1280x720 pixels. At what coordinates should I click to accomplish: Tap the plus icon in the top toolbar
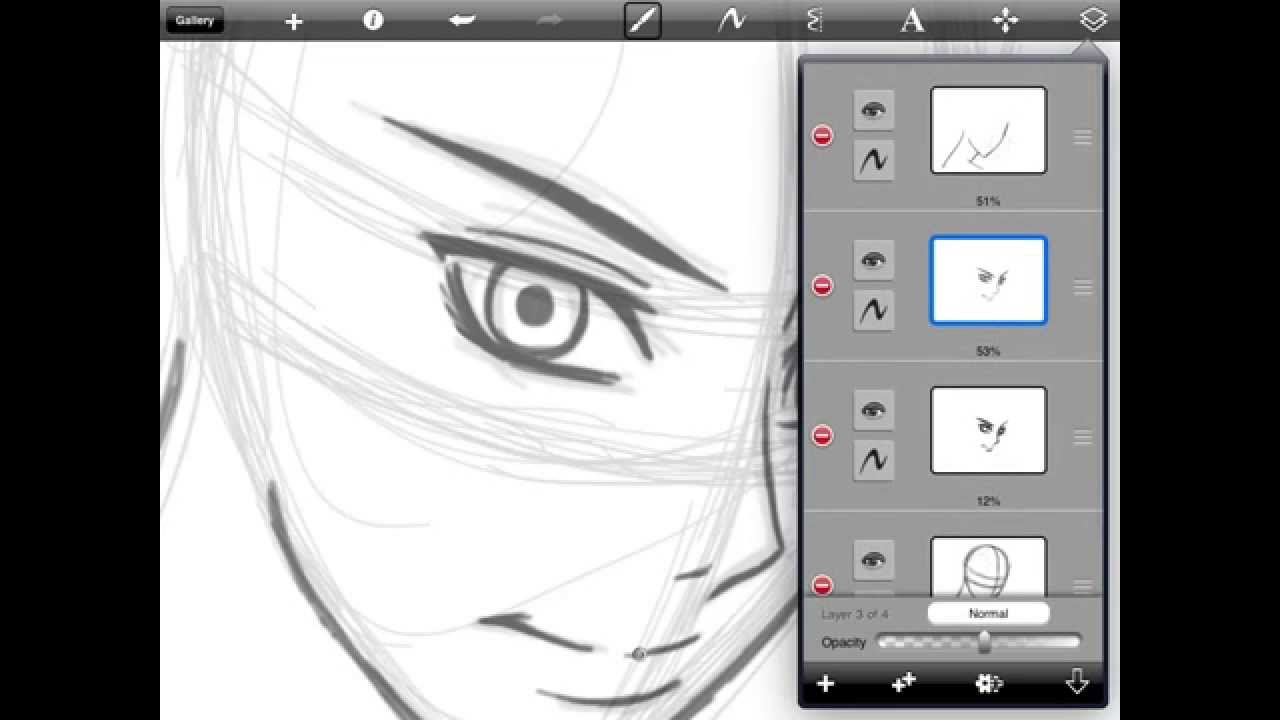293,21
